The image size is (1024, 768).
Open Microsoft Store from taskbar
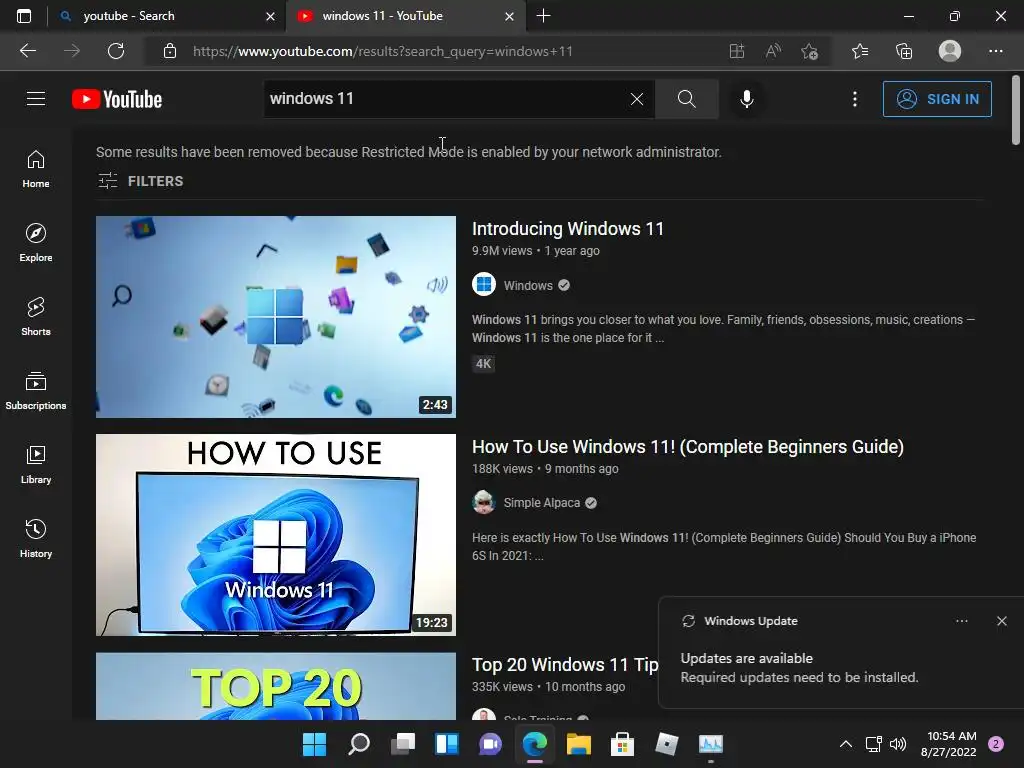pos(622,744)
